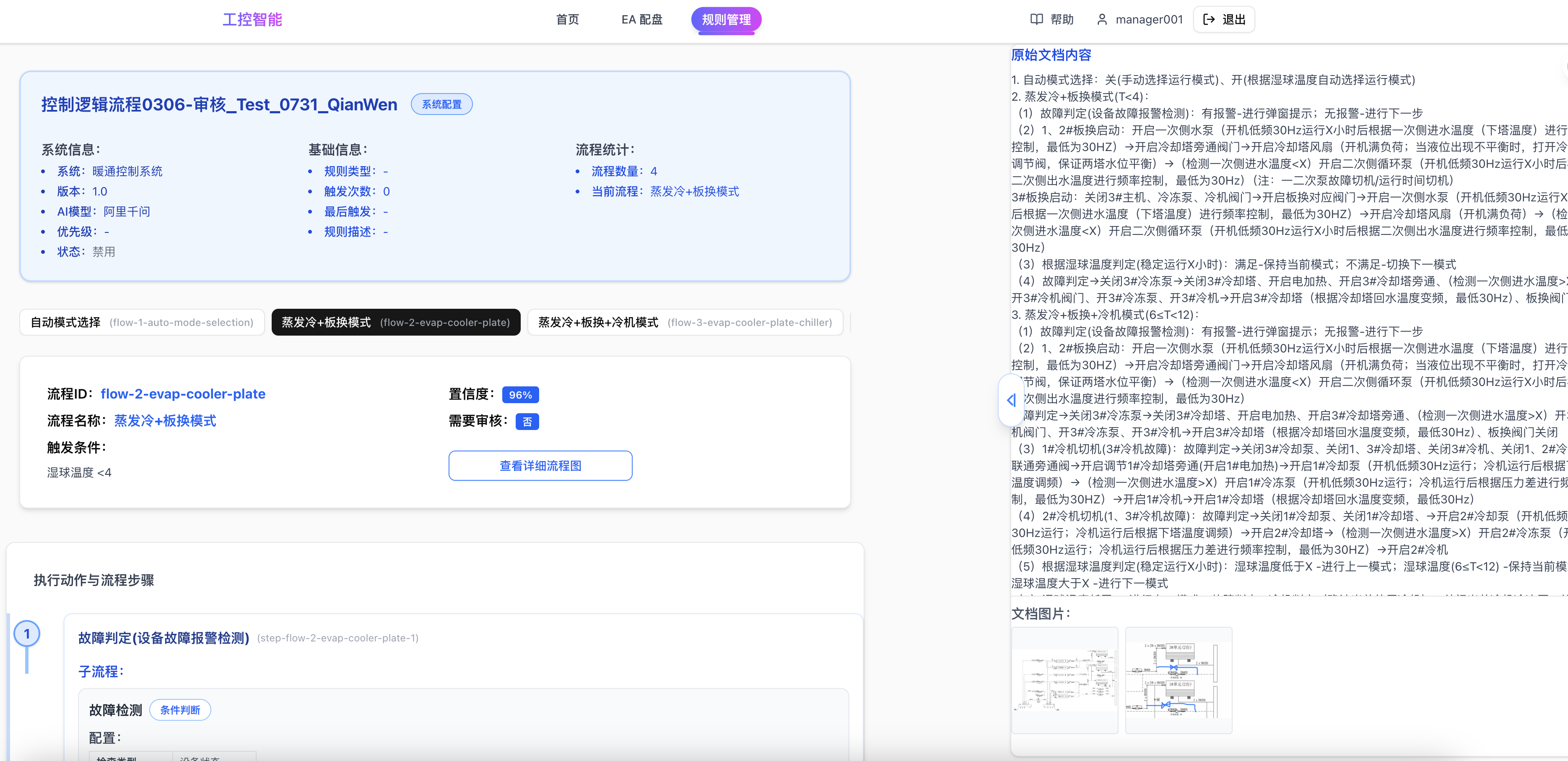Open the EA 配盘 page
Screen dimensions: 1568x761
pyautogui.click(x=641, y=19)
